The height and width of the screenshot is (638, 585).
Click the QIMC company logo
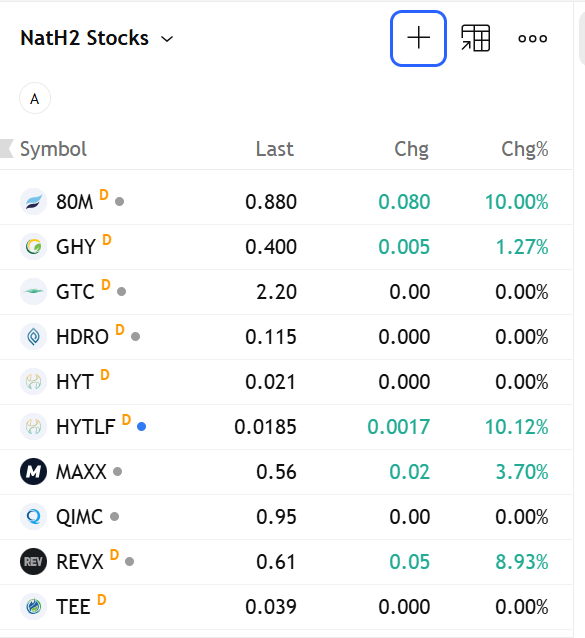pyautogui.click(x=33, y=516)
